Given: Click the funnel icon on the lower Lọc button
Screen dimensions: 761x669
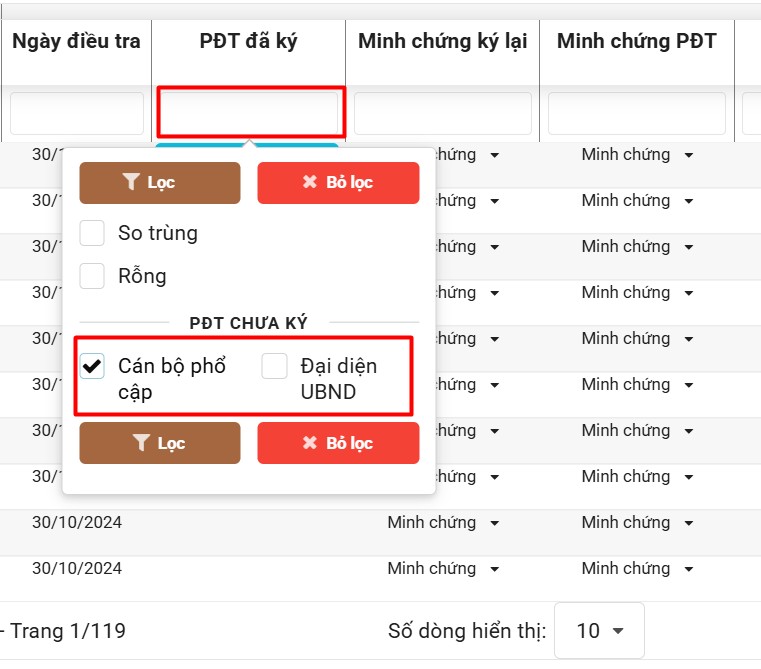Looking at the screenshot, I should coord(141,443).
